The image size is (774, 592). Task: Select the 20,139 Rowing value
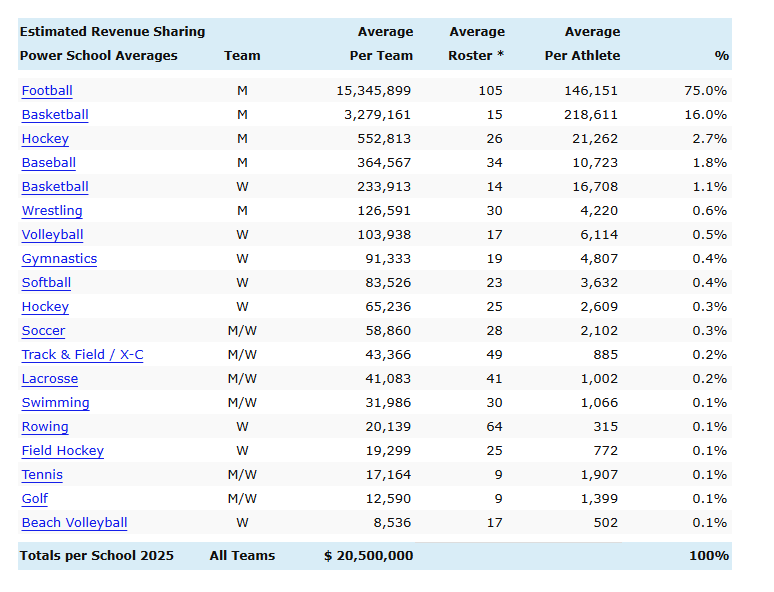[x=388, y=427]
